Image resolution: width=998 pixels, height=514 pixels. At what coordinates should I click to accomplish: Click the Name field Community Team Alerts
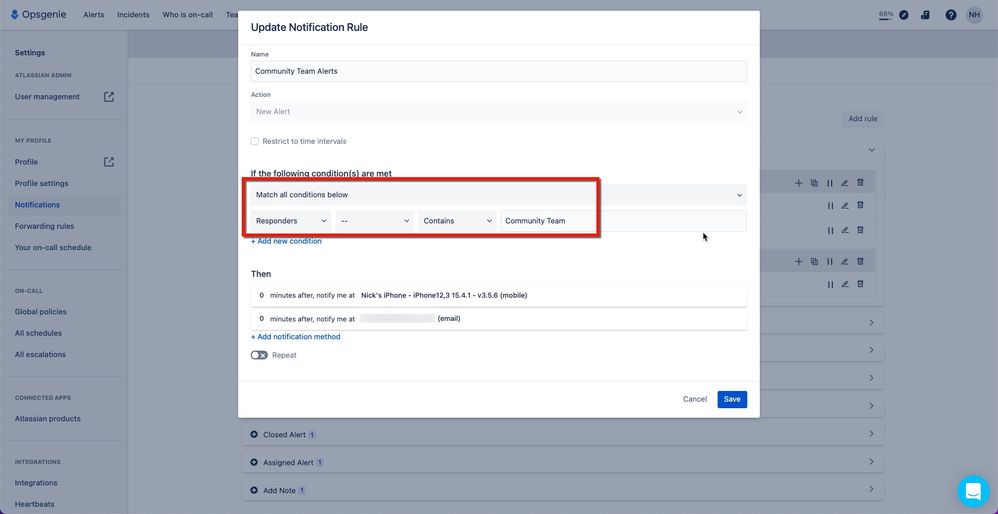[498, 71]
